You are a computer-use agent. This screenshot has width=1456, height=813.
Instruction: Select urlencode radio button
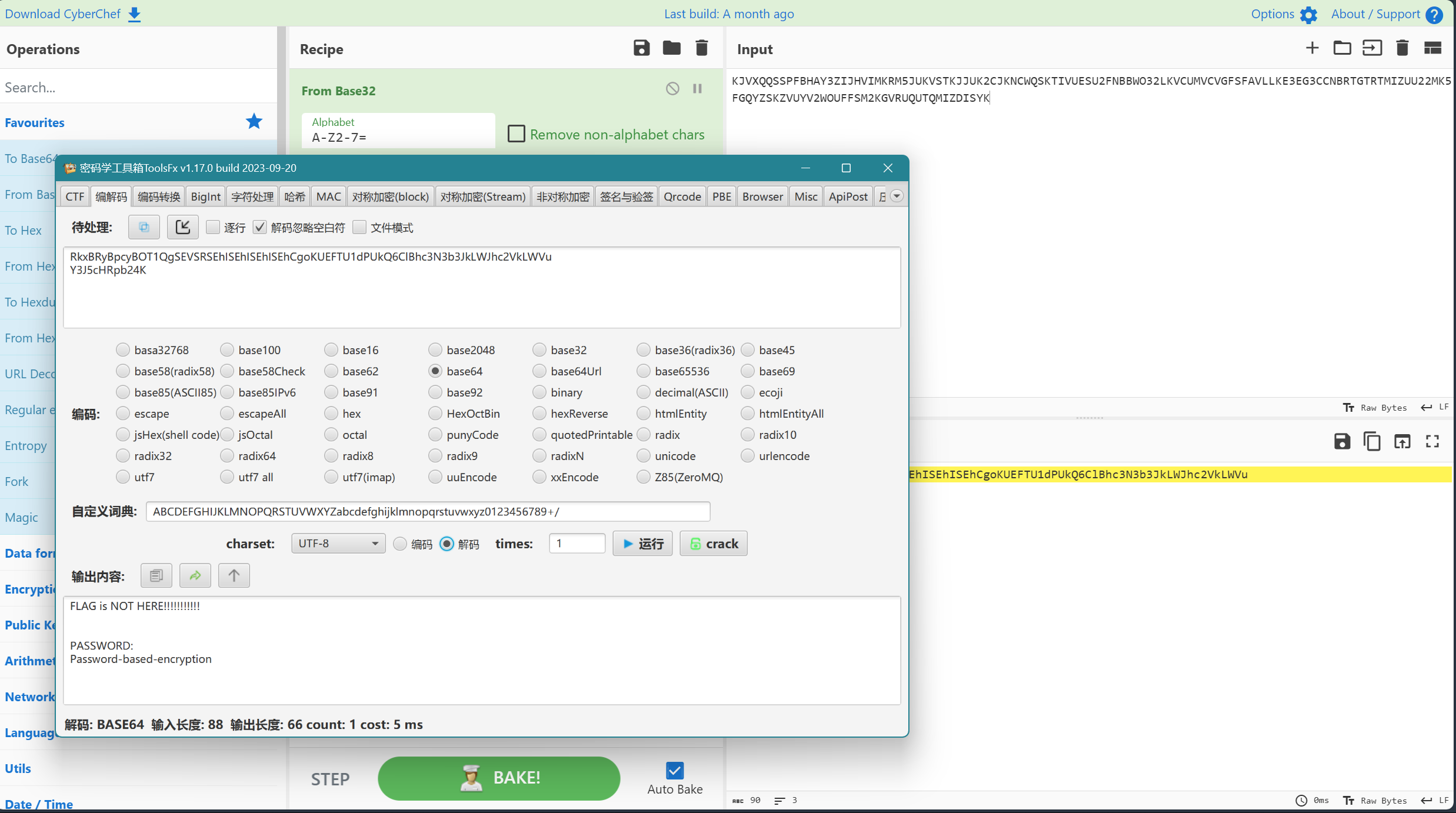pos(747,456)
